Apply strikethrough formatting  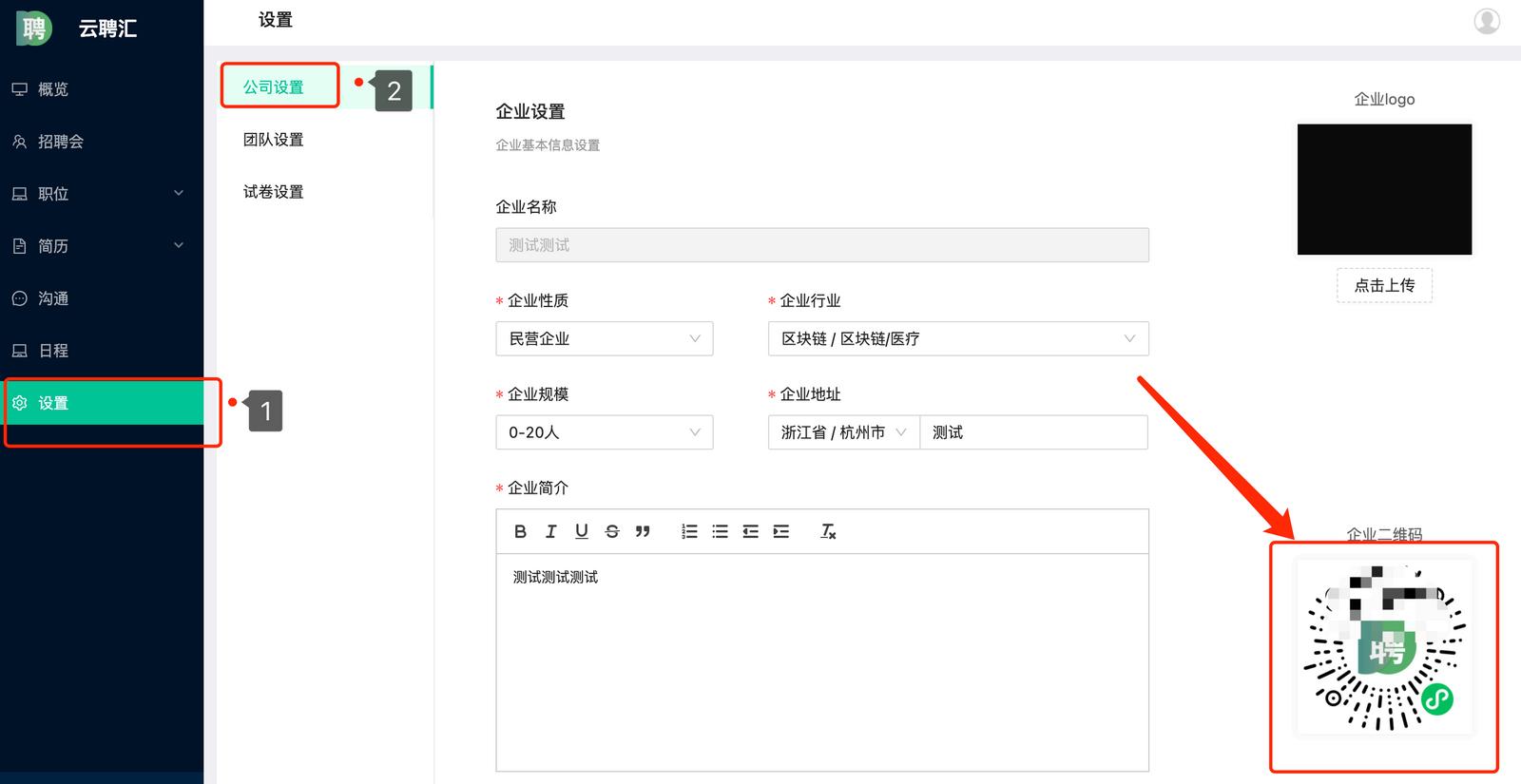pos(612,531)
